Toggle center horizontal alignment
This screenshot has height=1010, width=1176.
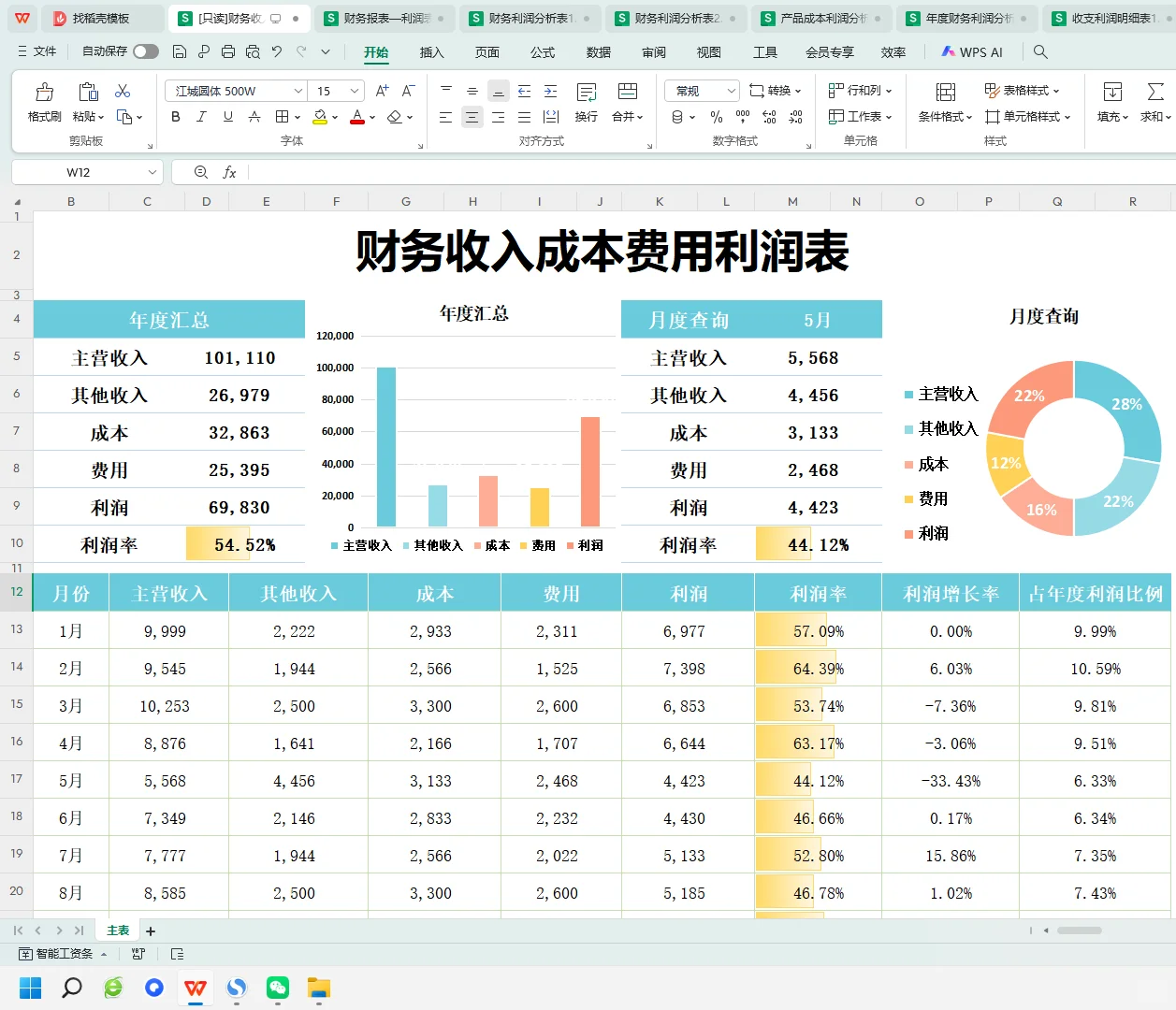coord(472,117)
